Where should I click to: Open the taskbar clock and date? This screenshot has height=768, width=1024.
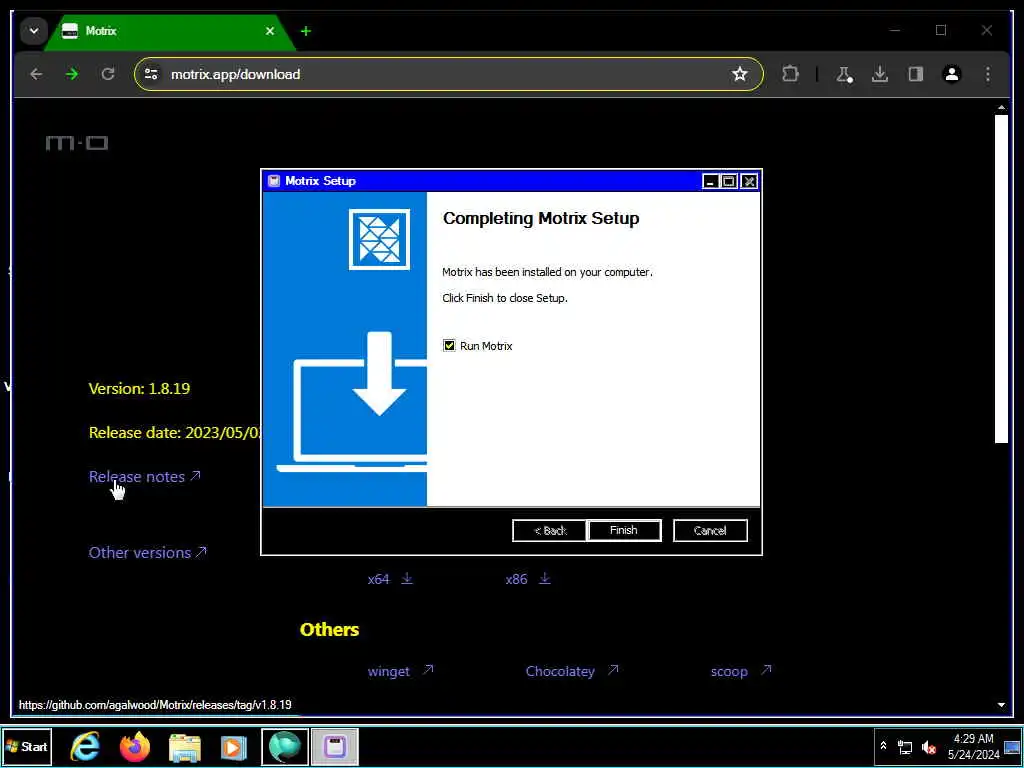(973, 746)
